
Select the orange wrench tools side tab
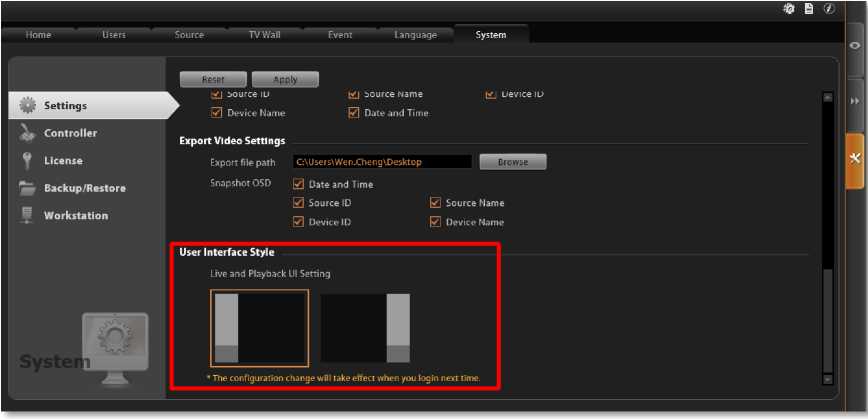point(855,159)
